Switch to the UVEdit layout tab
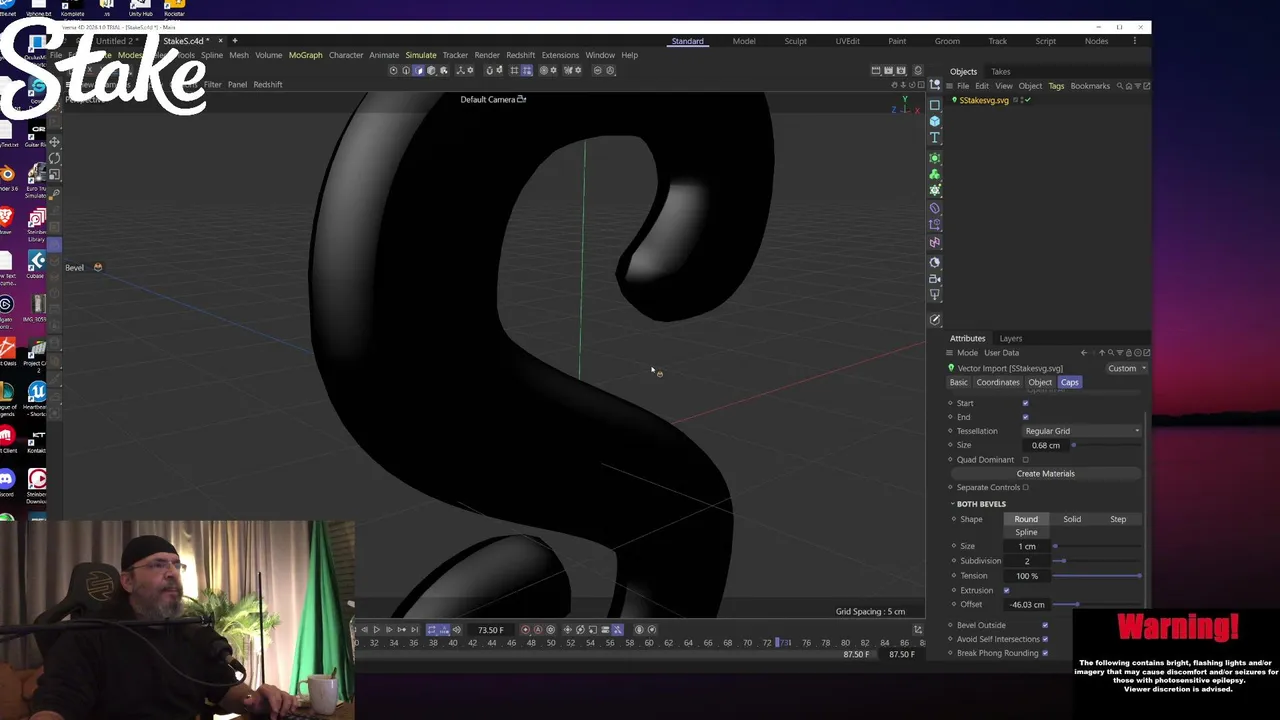This screenshot has width=1280, height=720. tap(847, 41)
